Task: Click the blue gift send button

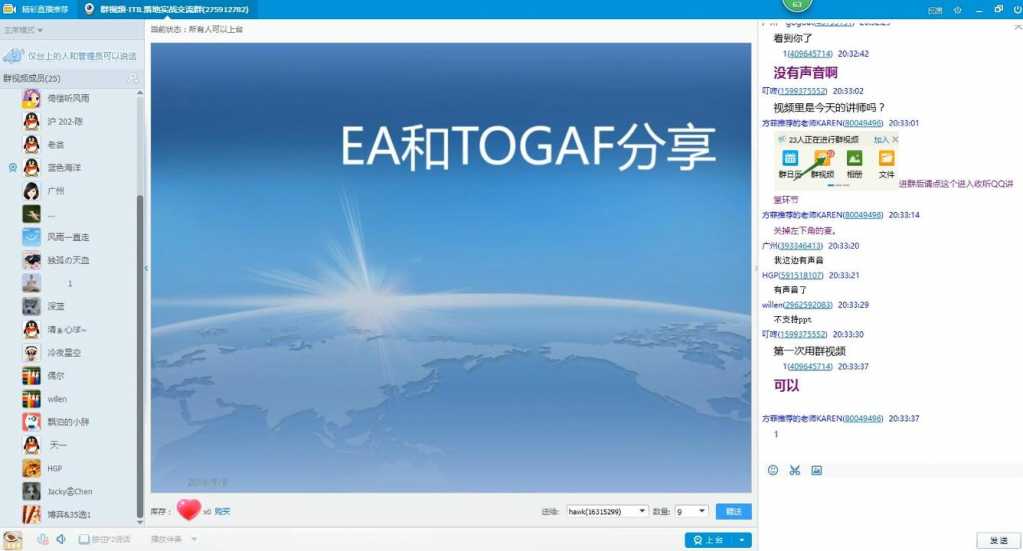Action: 733,511
